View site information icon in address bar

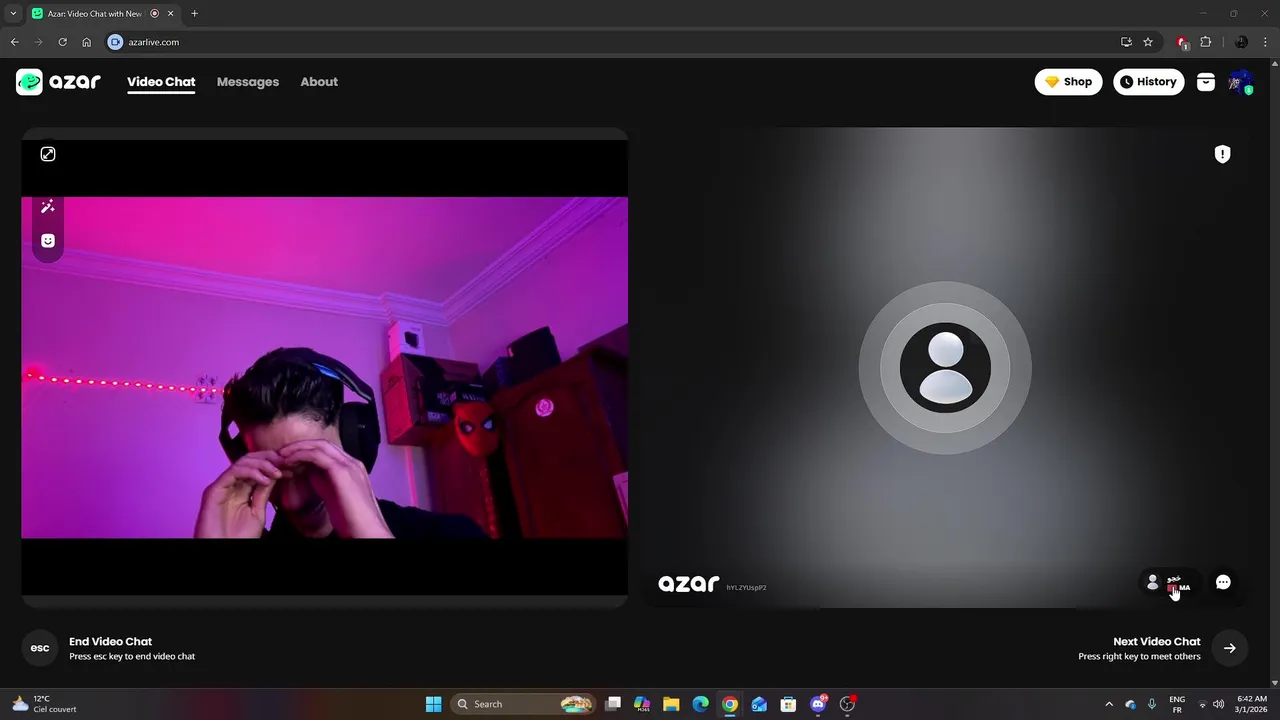tap(115, 42)
